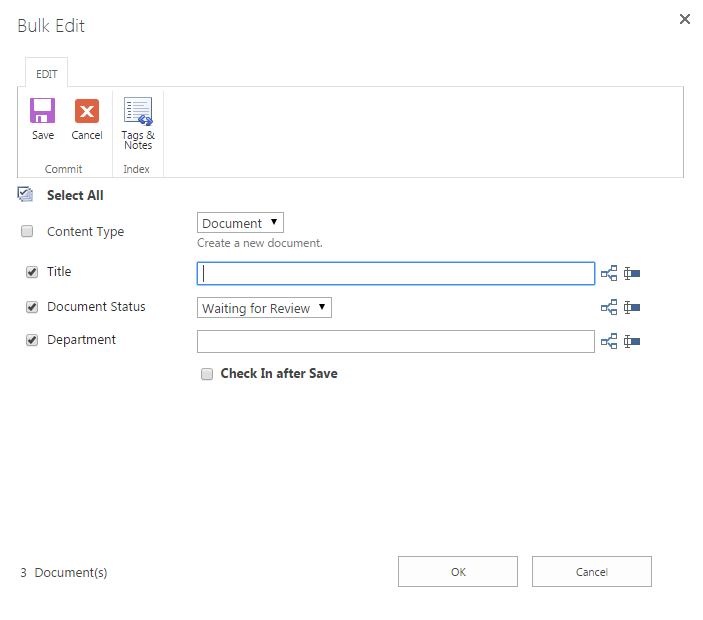703x620 pixels.
Task: Open Tags & Notes from the ribbon
Action: tap(138, 111)
